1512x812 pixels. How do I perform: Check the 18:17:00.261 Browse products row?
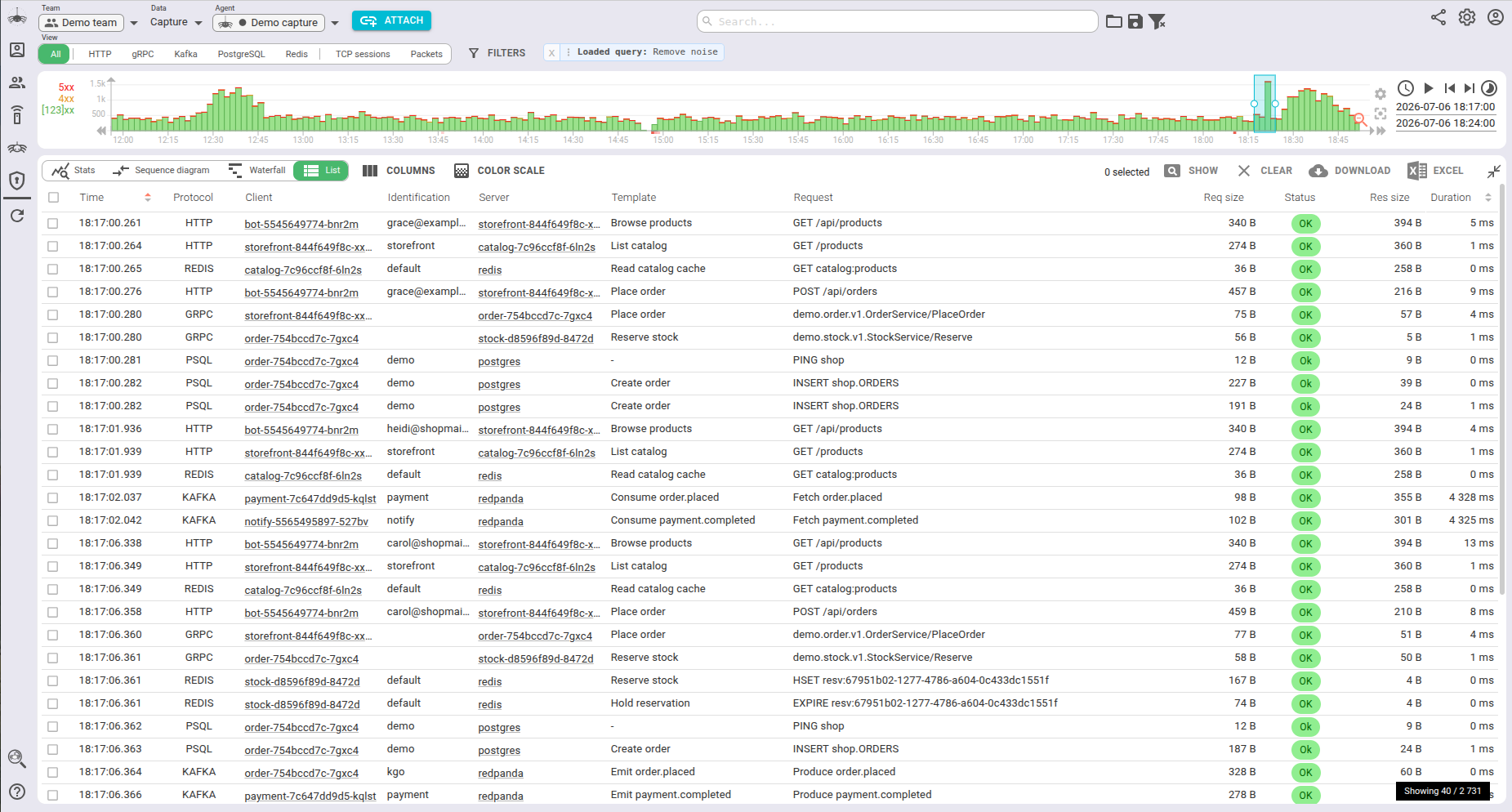[53, 223]
